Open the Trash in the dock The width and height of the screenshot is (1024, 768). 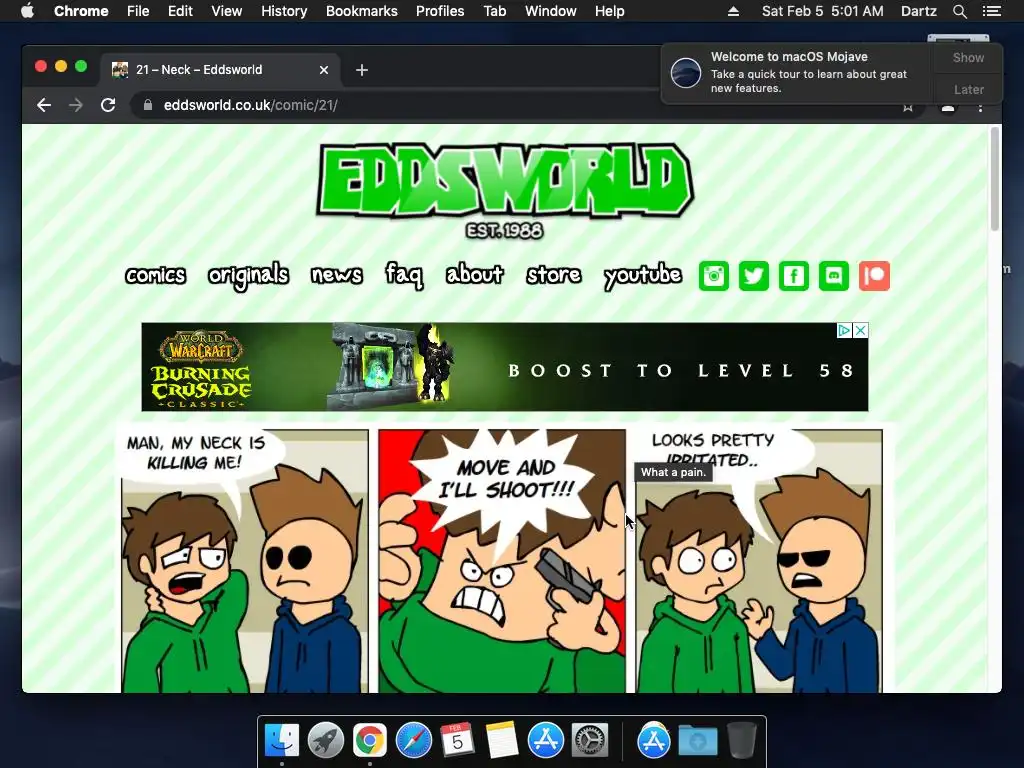pyautogui.click(x=742, y=741)
